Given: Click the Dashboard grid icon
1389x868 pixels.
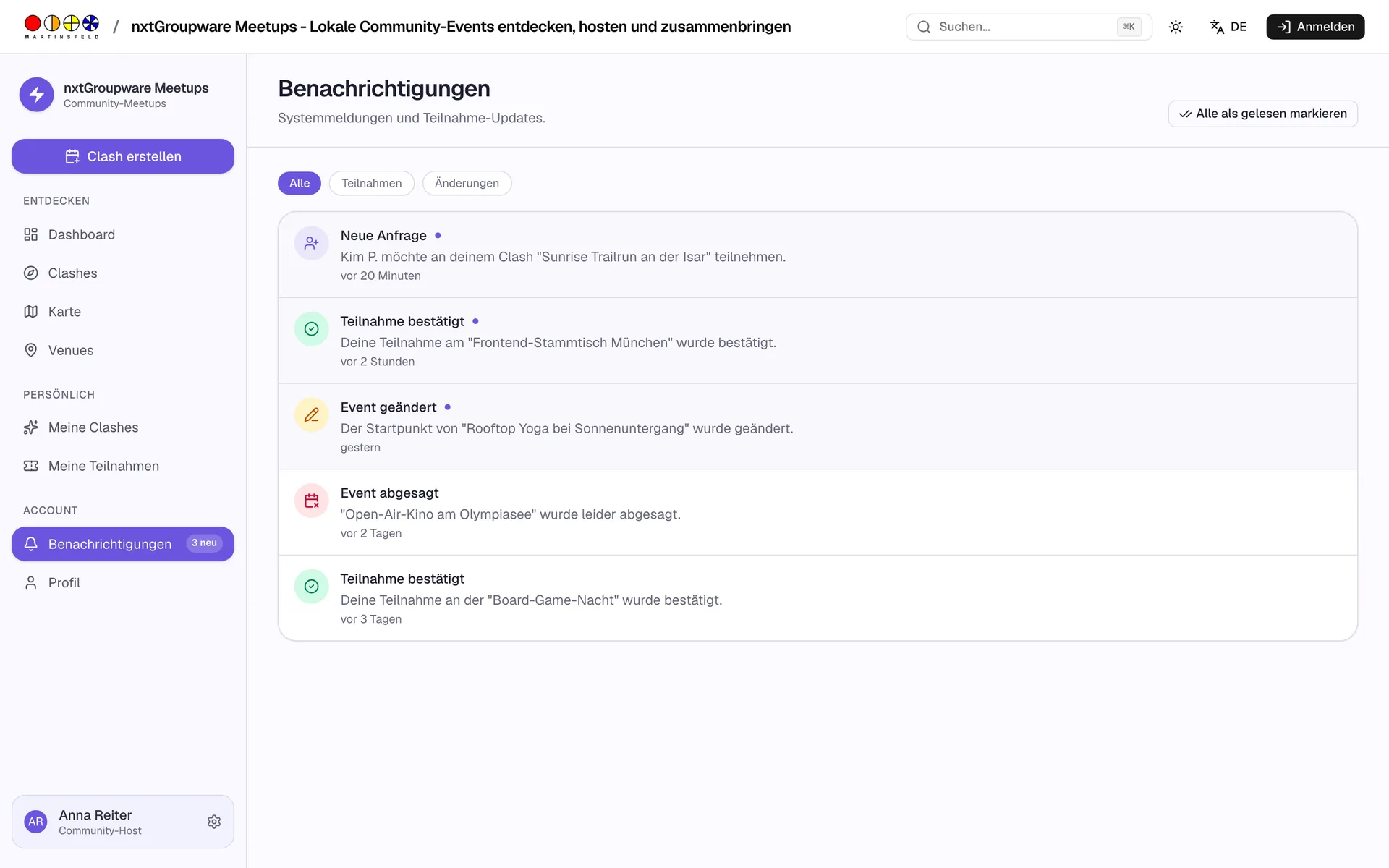Looking at the screenshot, I should point(31,234).
